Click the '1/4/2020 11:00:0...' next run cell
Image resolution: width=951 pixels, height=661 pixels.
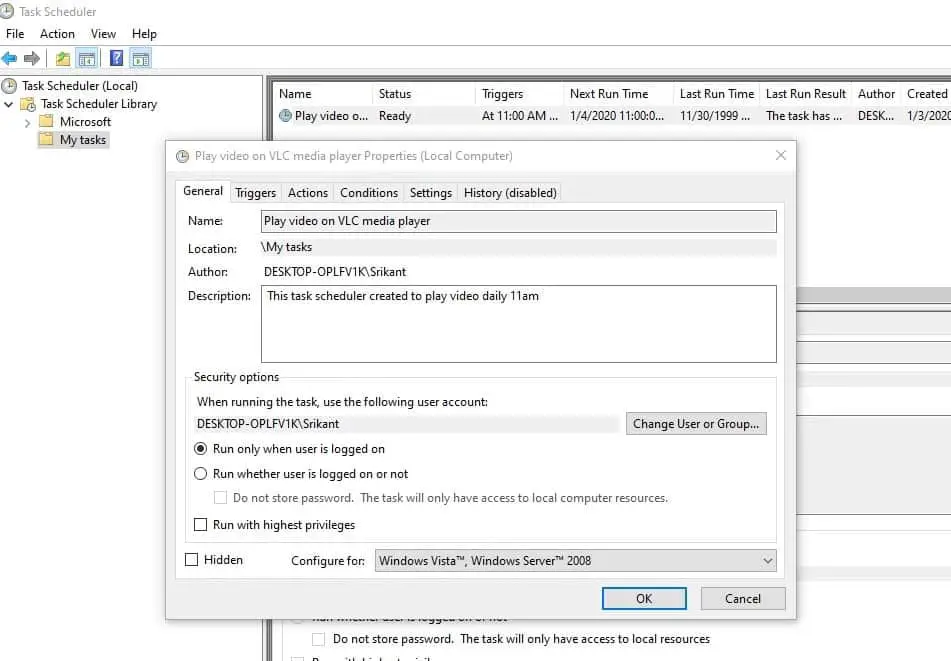[617, 116]
